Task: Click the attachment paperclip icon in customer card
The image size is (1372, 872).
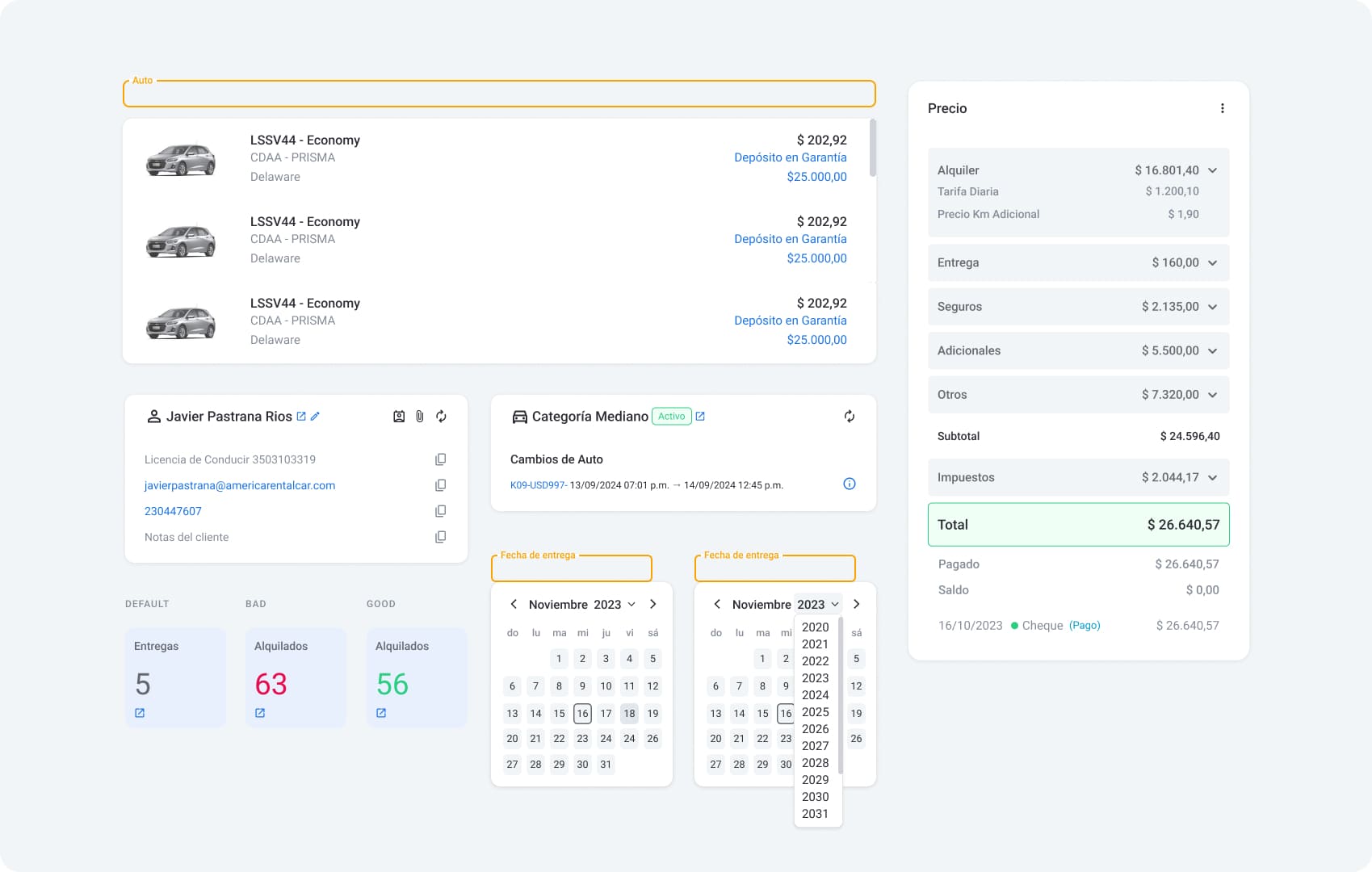Action: coord(420,417)
